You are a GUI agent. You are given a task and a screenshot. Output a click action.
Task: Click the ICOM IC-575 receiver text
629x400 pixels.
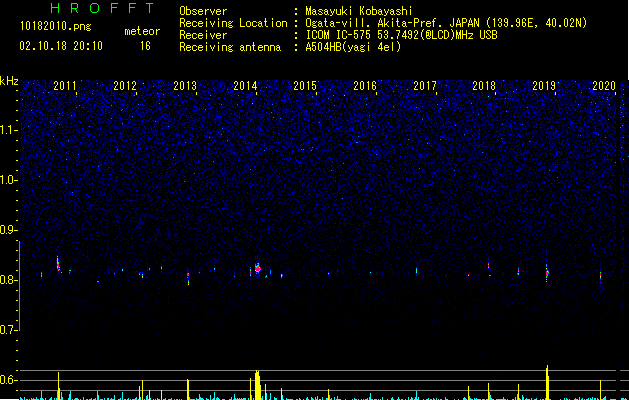[401, 35]
